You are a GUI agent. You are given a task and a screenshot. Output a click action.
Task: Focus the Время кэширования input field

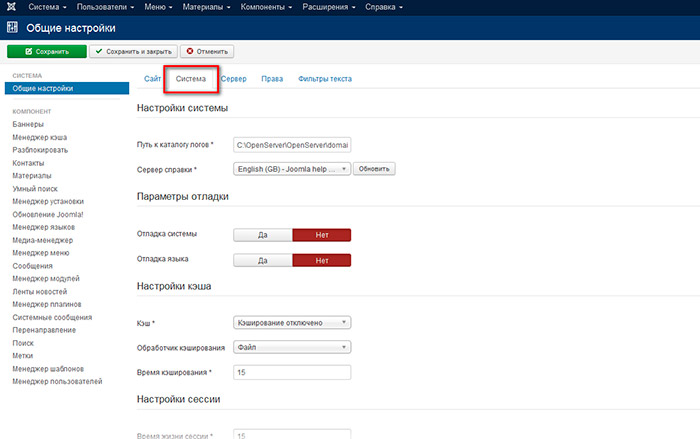click(291, 372)
